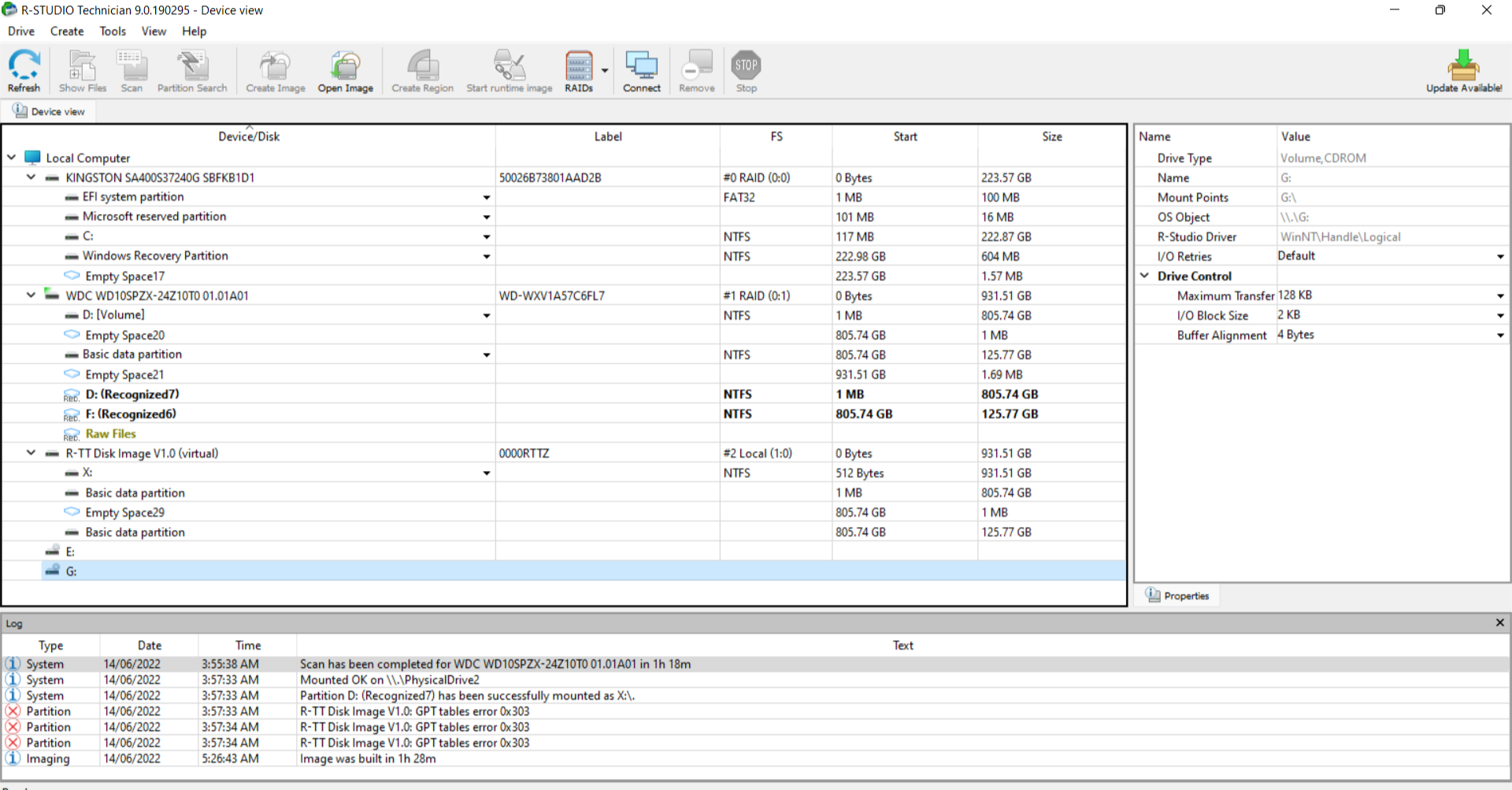Select the Basic data partition 125.77 GB NTFS row
The height and width of the screenshot is (790, 1512).
564,354
